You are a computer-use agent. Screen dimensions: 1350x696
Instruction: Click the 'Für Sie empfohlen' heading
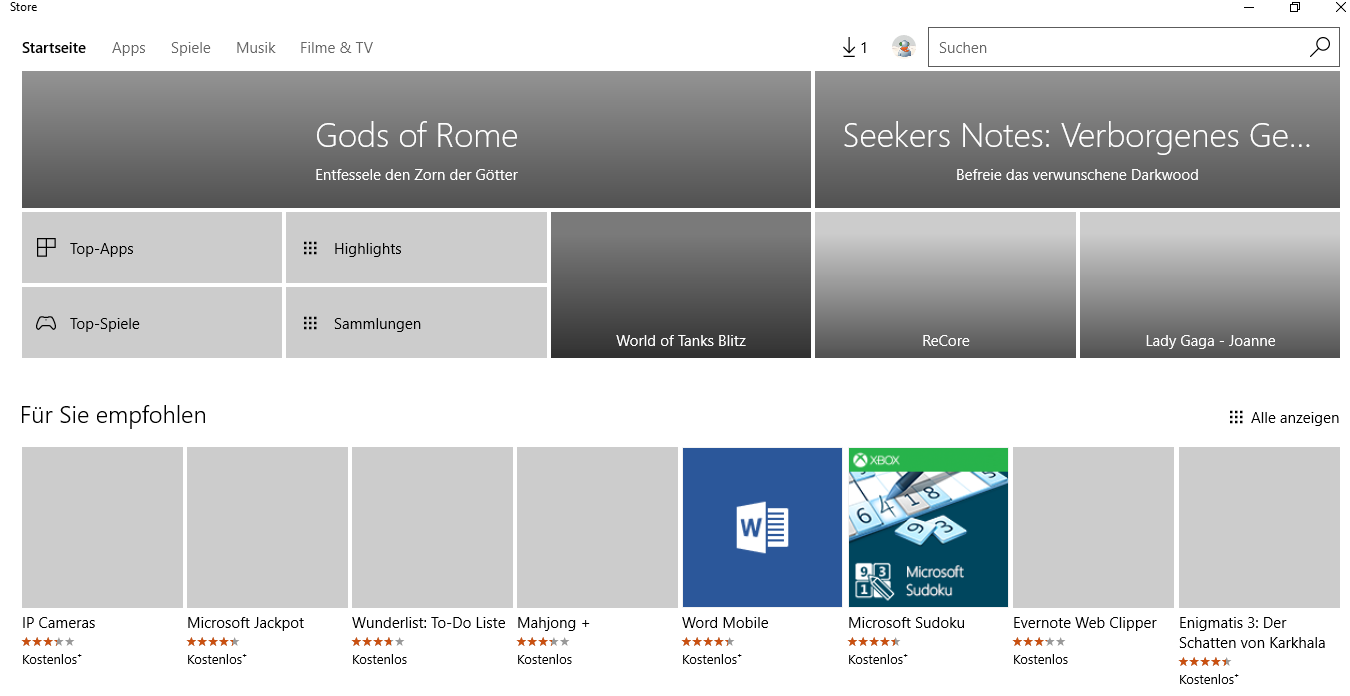click(x=113, y=415)
